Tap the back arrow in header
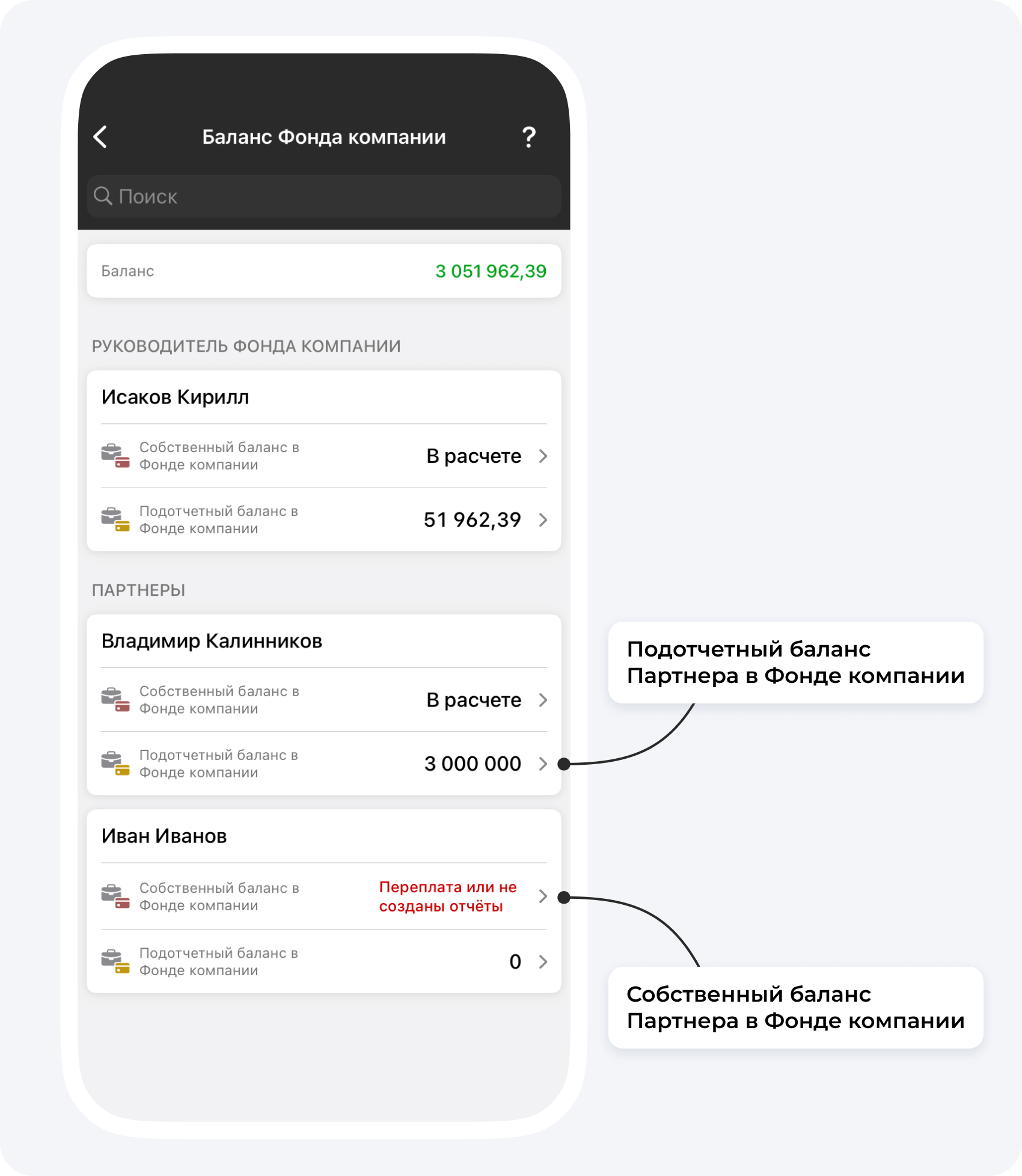The image size is (1022, 1176). click(x=100, y=137)
